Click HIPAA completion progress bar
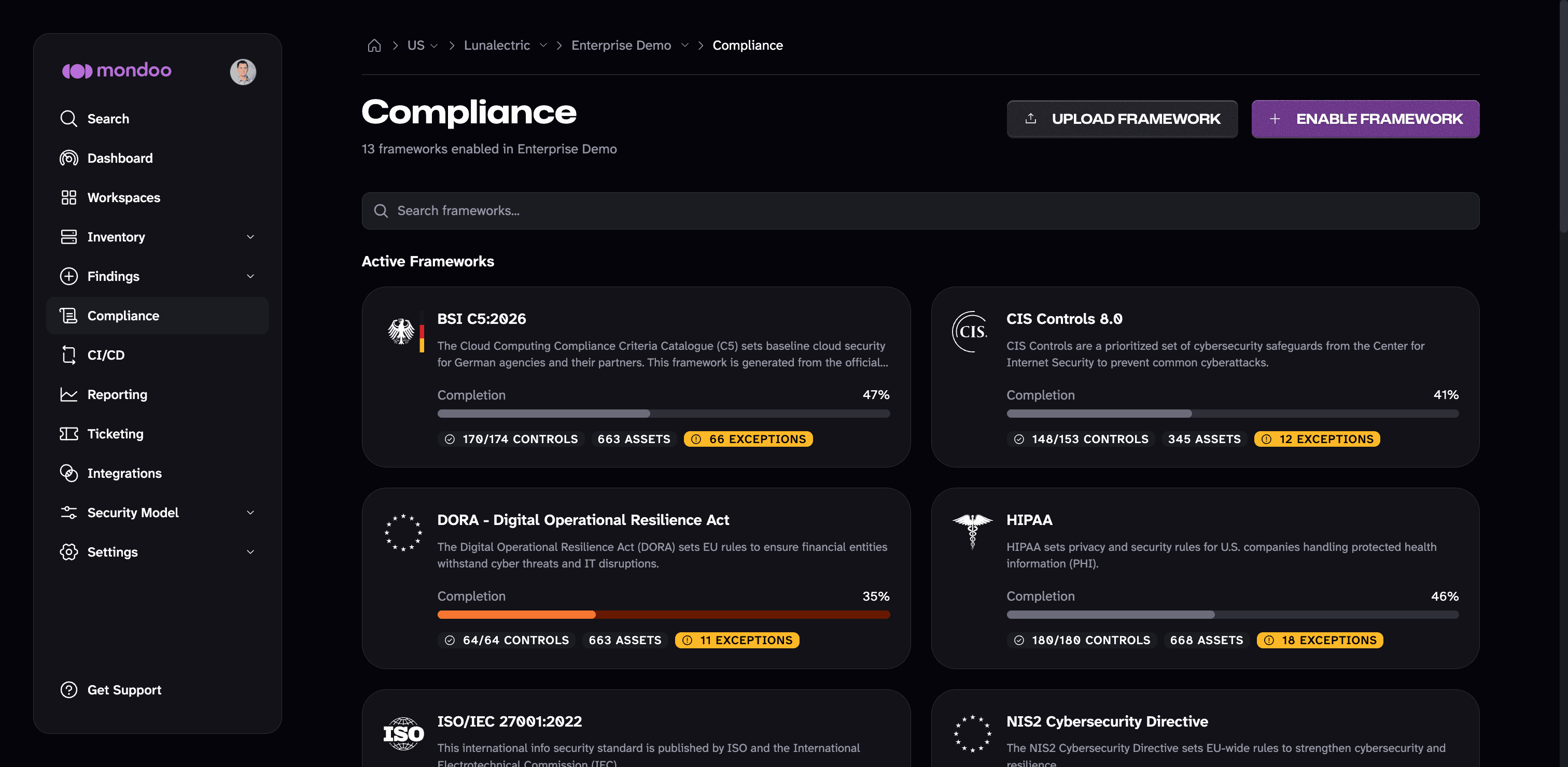Viewport: 1568px width, 767px height. (1233, 615)
